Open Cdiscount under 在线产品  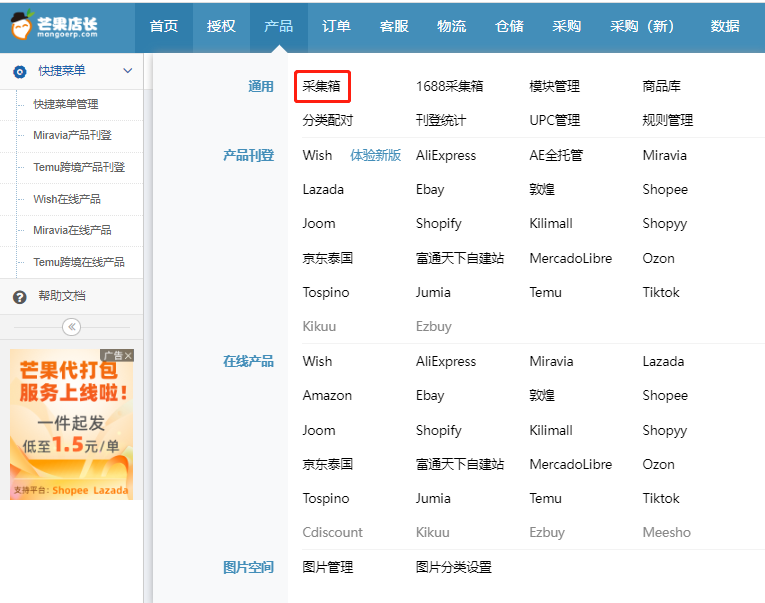(332, 532)
